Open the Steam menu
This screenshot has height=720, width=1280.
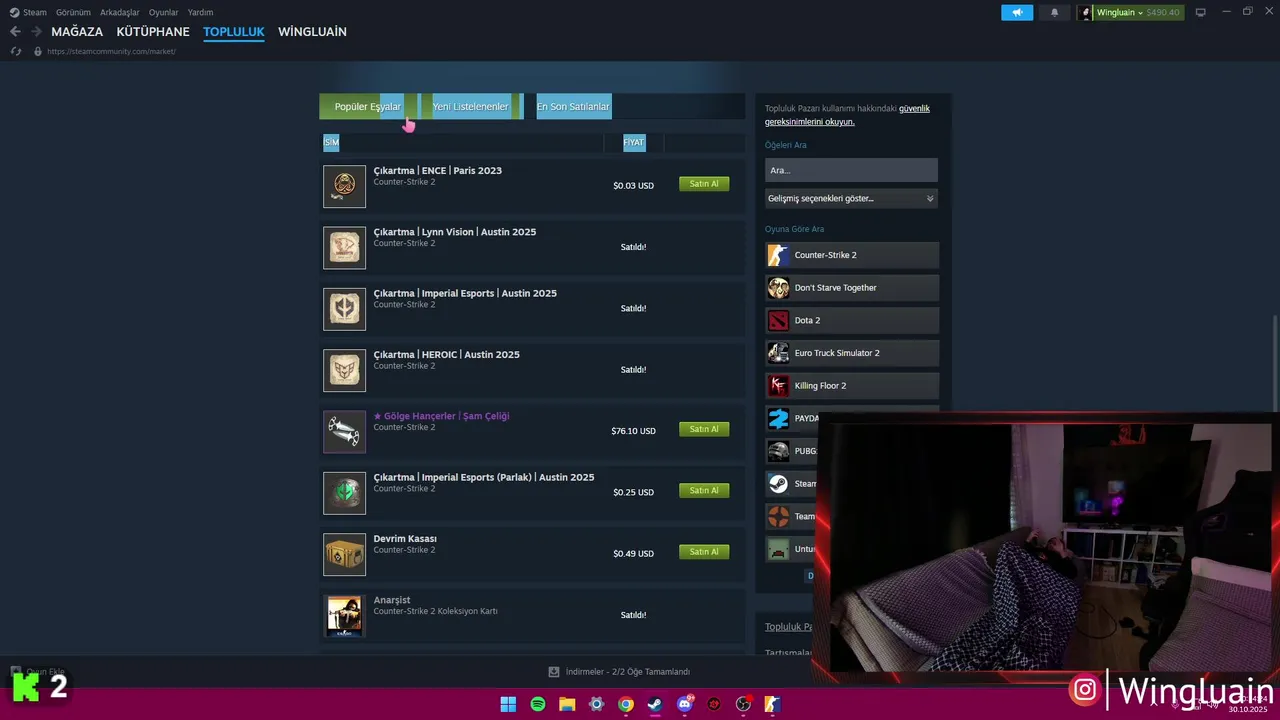coord(35,12)
